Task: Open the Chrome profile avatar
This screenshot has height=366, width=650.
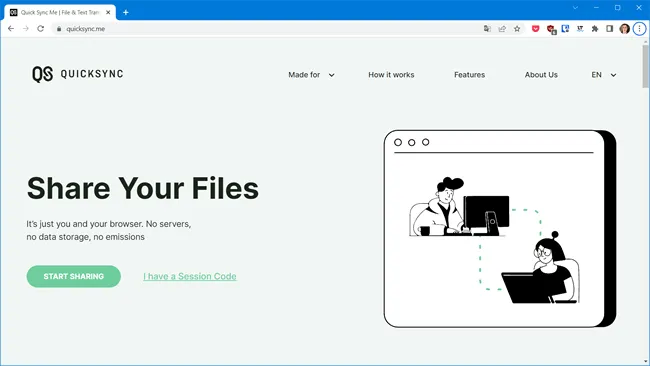Action: (625, 29)
